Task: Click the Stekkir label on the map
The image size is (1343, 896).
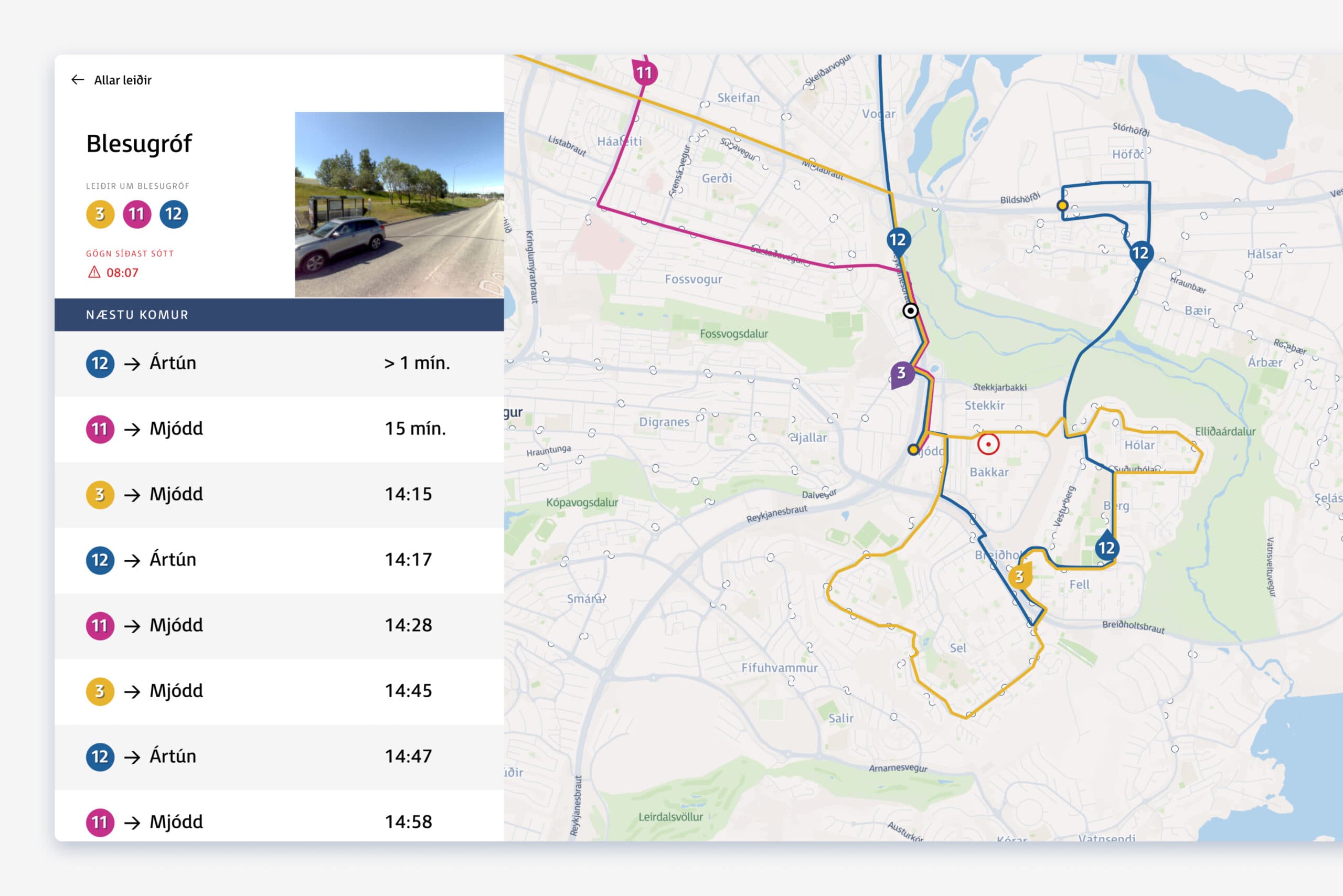Action: 985,406
